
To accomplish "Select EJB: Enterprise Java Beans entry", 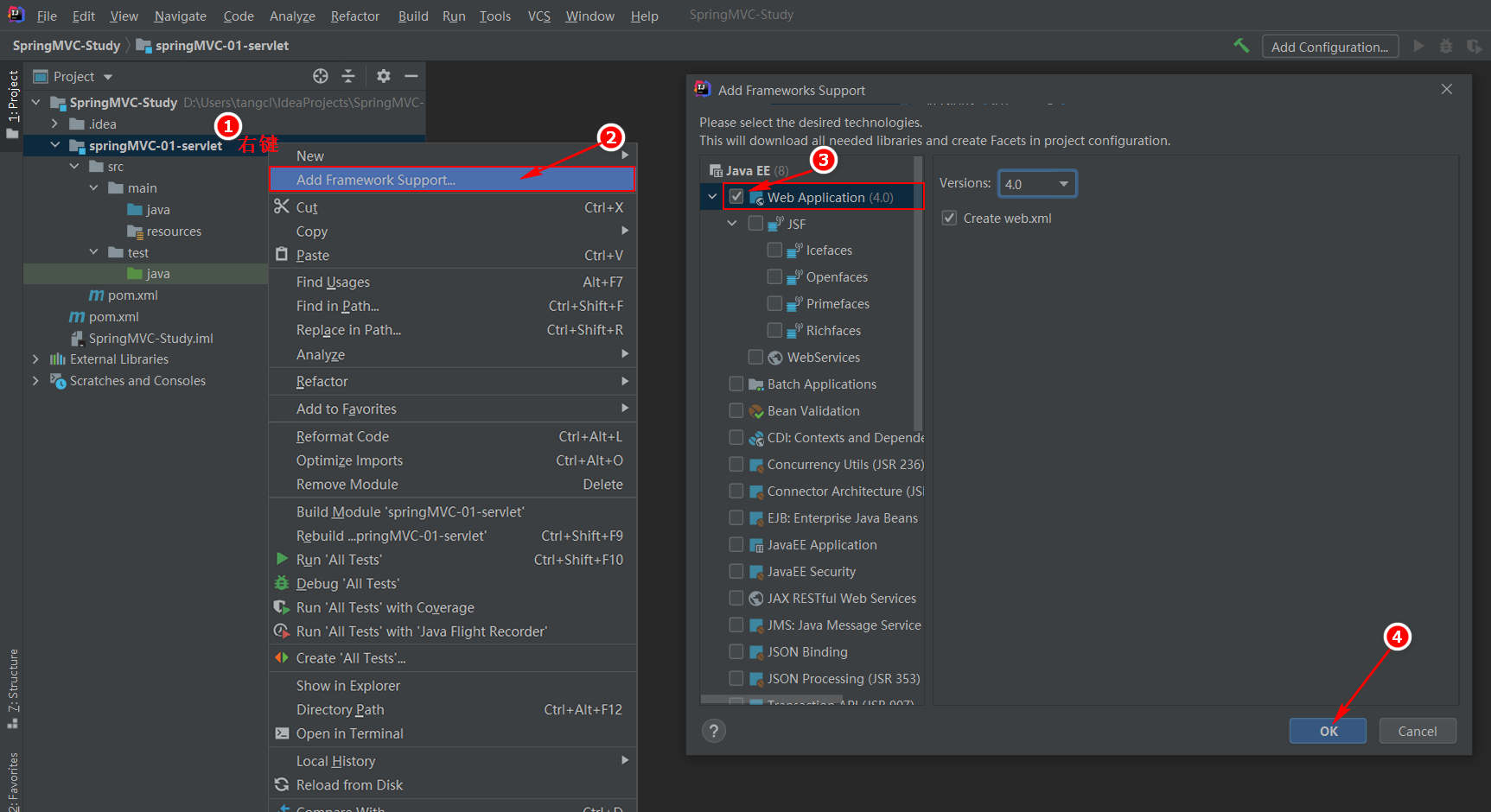I will coord(843,518).
